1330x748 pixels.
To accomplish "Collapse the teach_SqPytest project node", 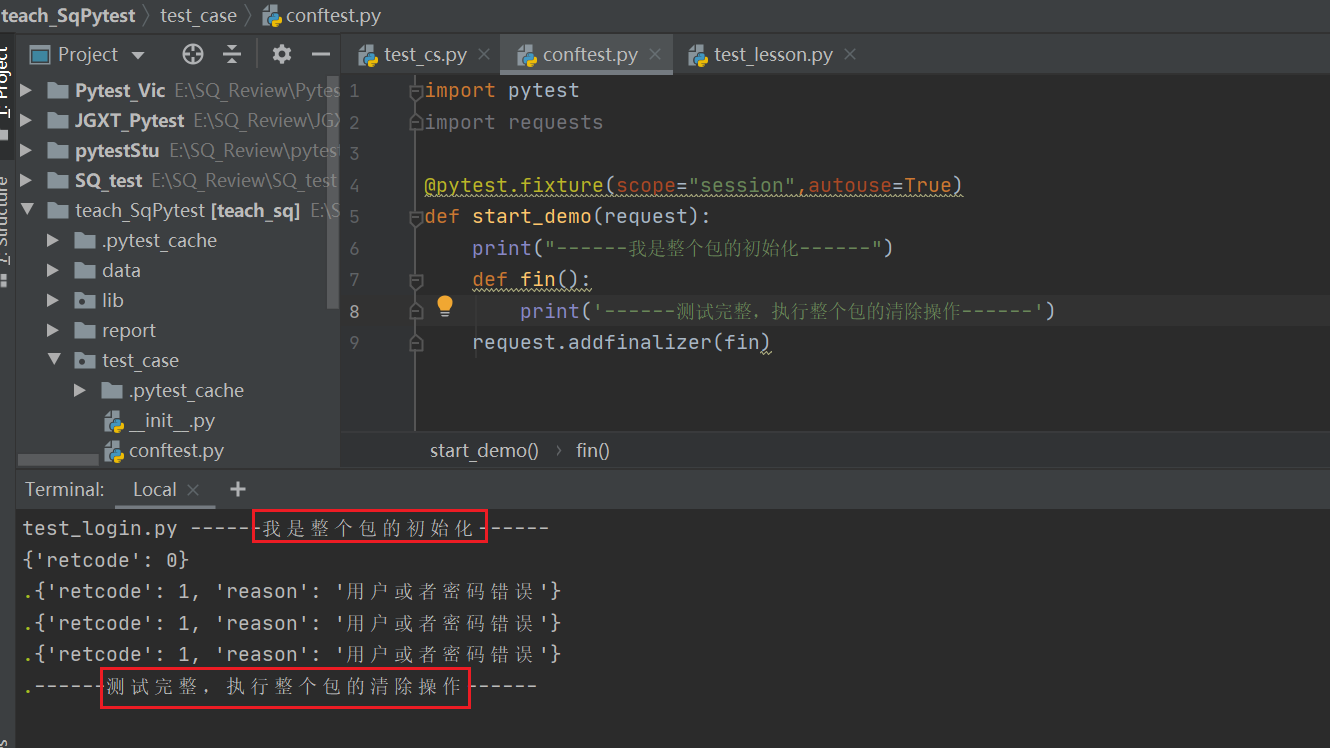I will [26, 211].
